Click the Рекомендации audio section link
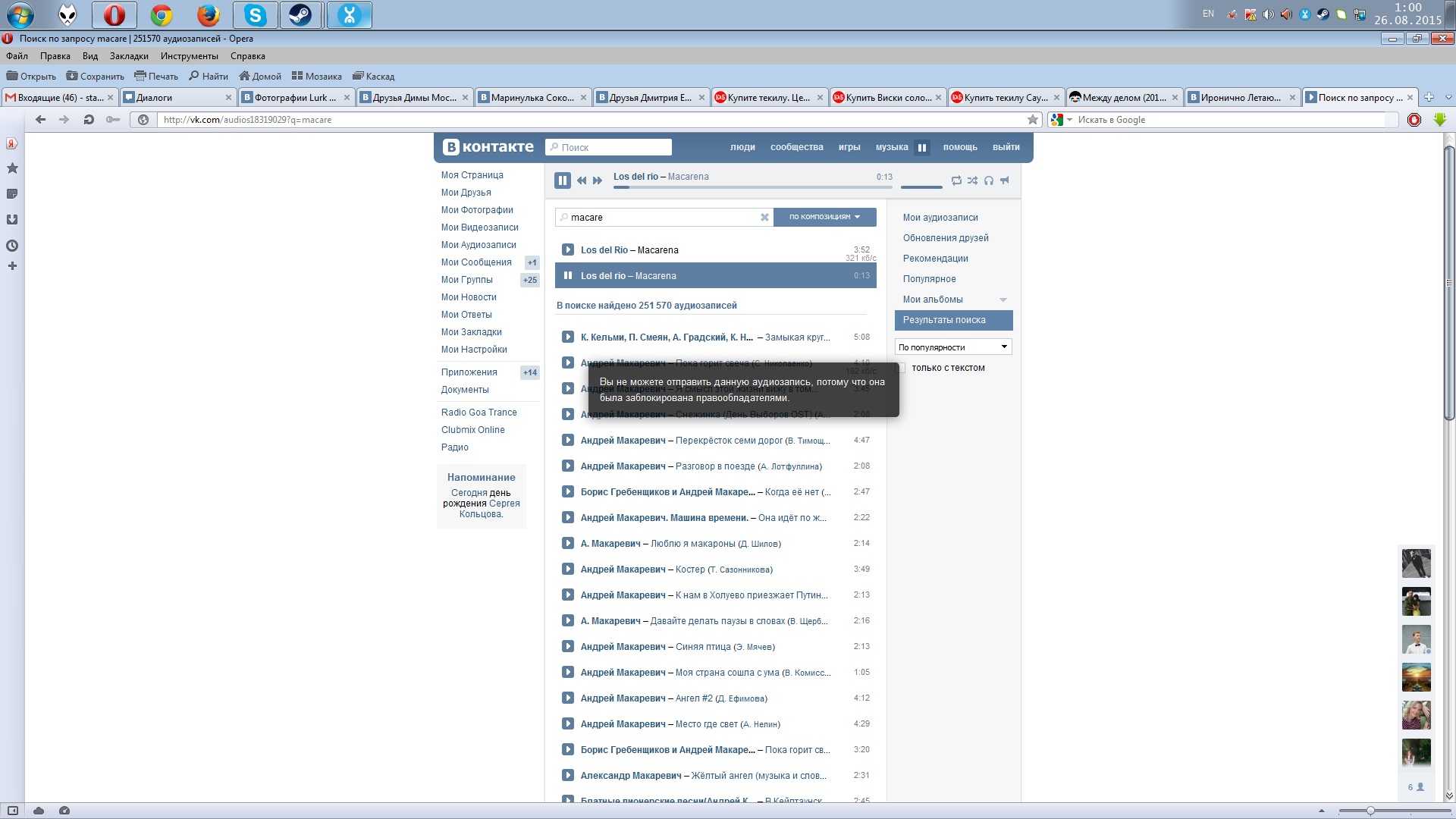This screenshot has height=819, width=1456. coord(935,259)
